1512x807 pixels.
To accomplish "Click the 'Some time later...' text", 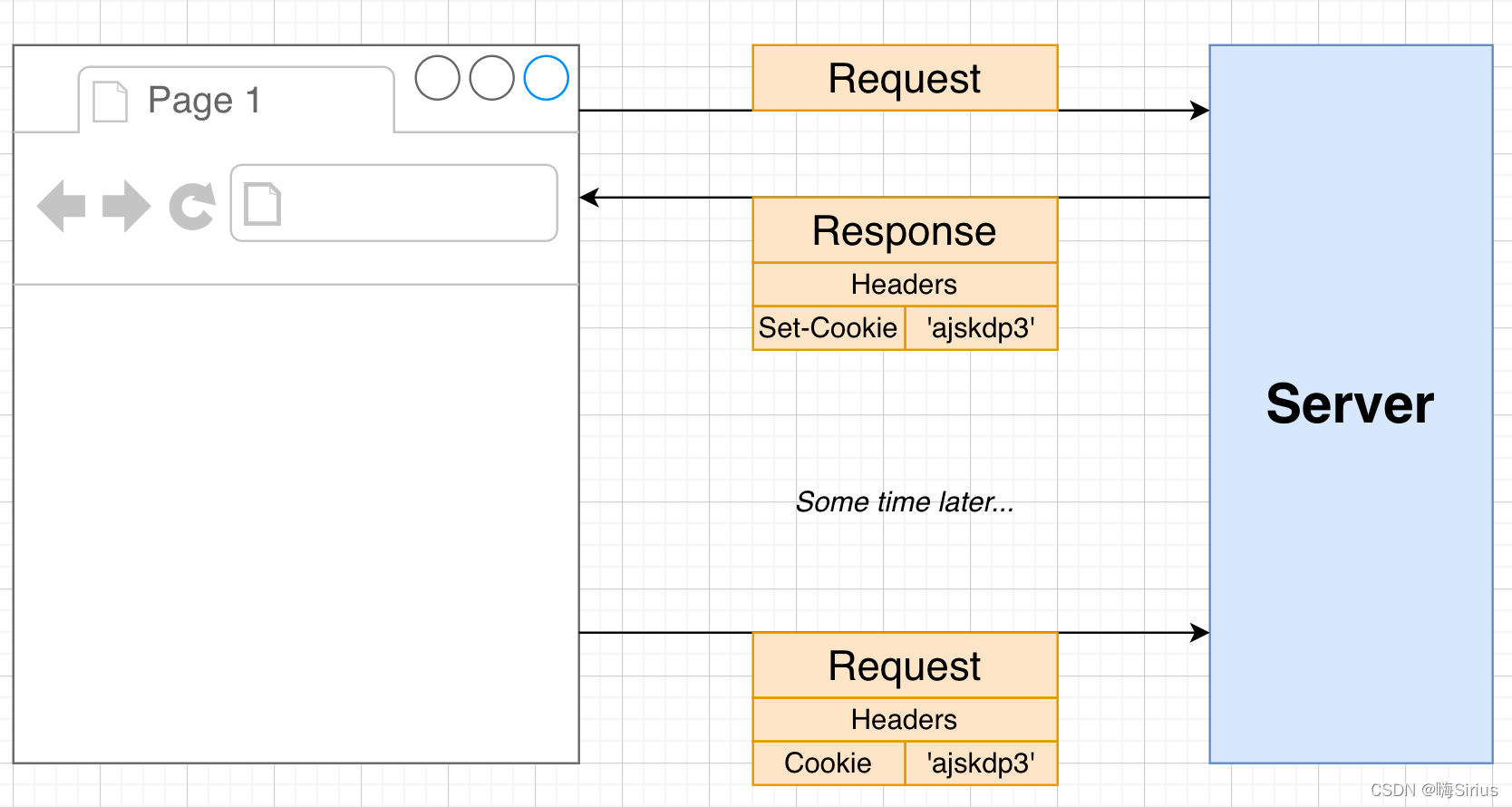I will coord(905,501).
